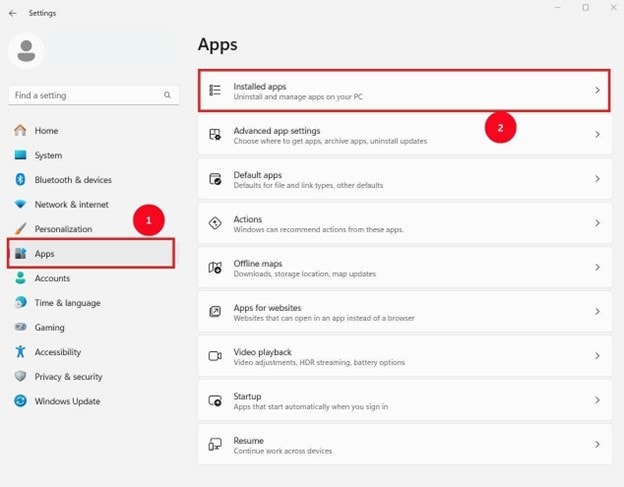Click the Accessibility figure icon

[x=20, y=352]
